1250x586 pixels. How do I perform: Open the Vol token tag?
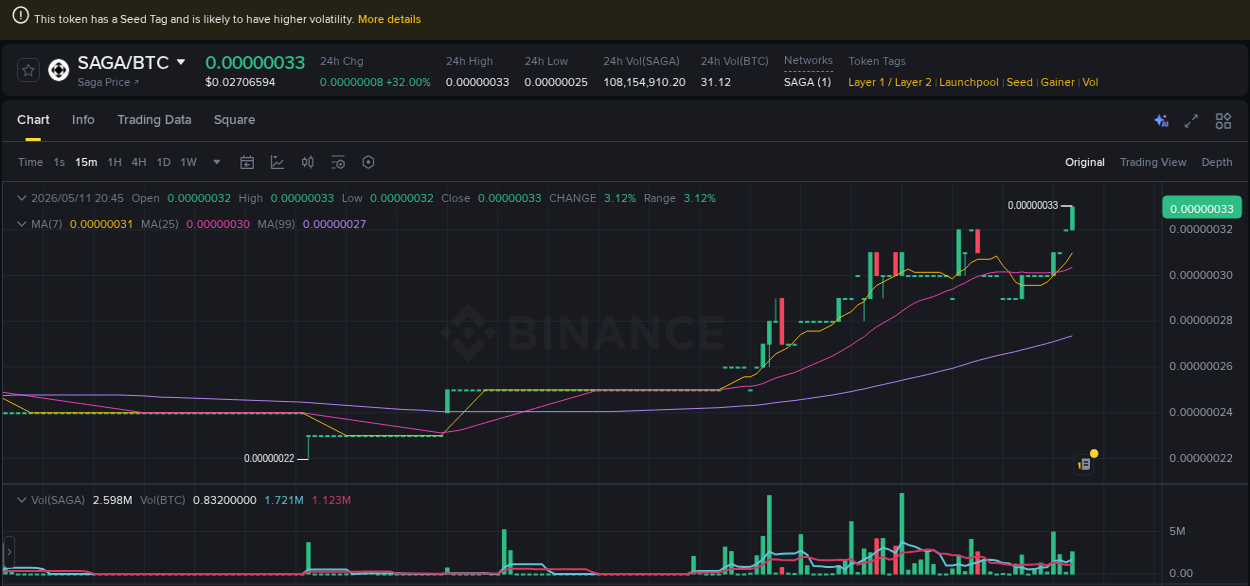[x=1090, y=82]
